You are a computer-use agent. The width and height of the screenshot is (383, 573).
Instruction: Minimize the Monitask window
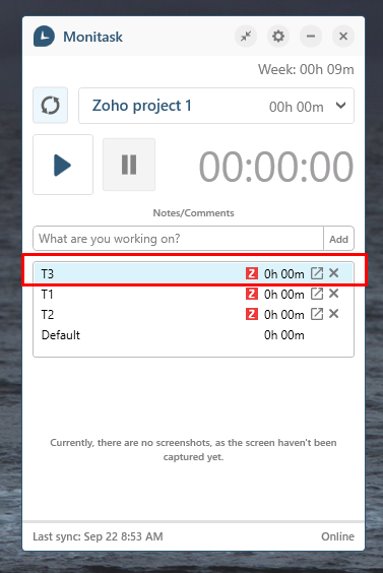(311, 36)
